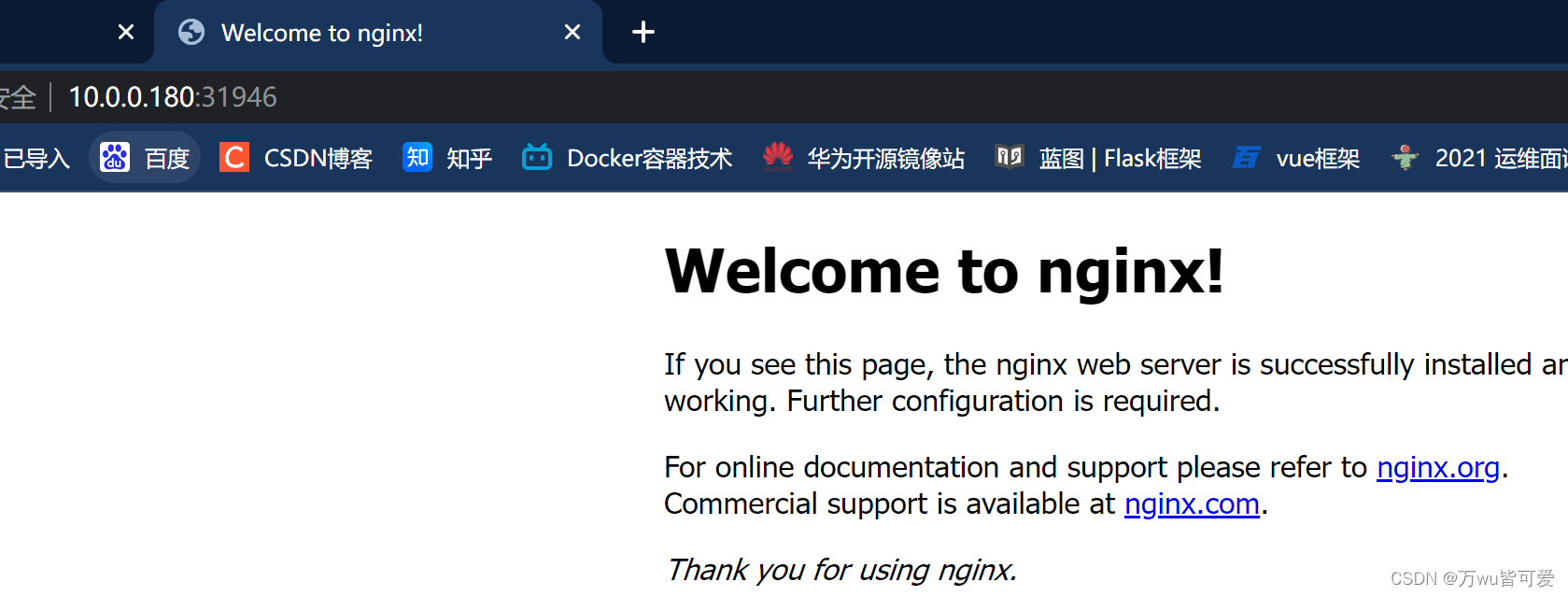This screenshot has width=1568, height=596.
Task: Select the Welcome to nginx! tab
Action: pyautogui.click(x=378, y=33)
